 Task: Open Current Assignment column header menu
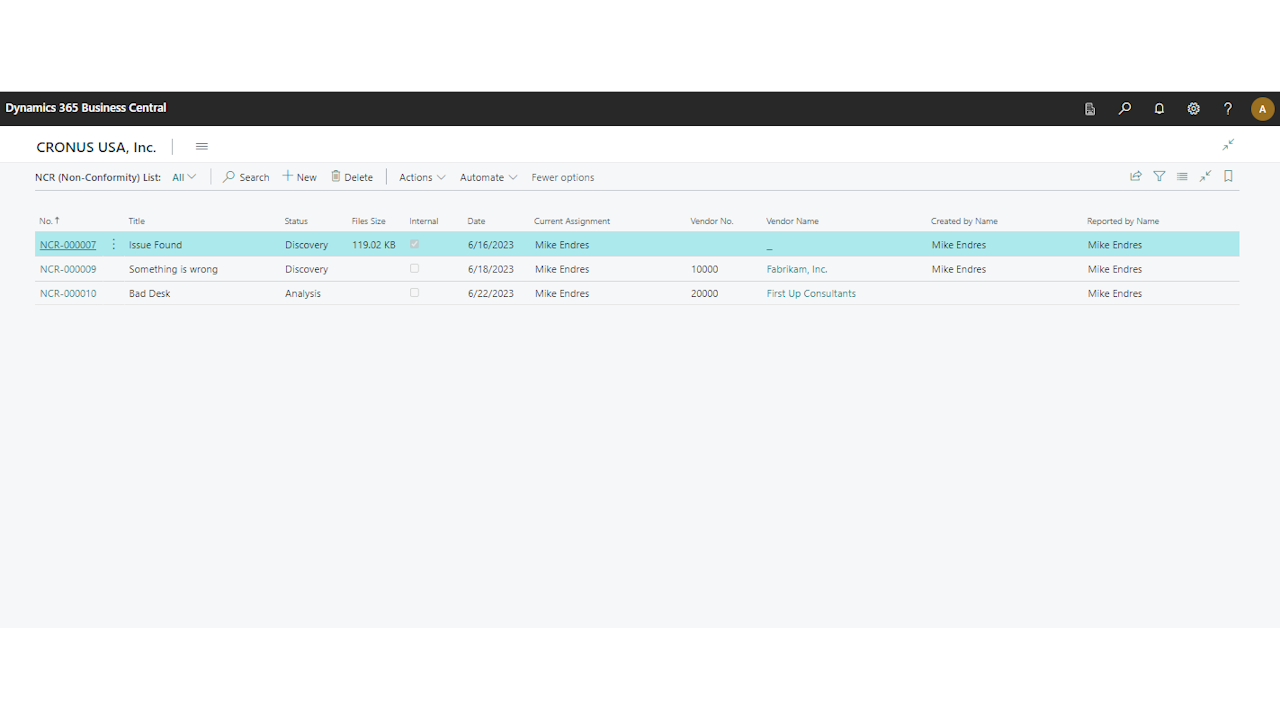click(x=572, y=221)
